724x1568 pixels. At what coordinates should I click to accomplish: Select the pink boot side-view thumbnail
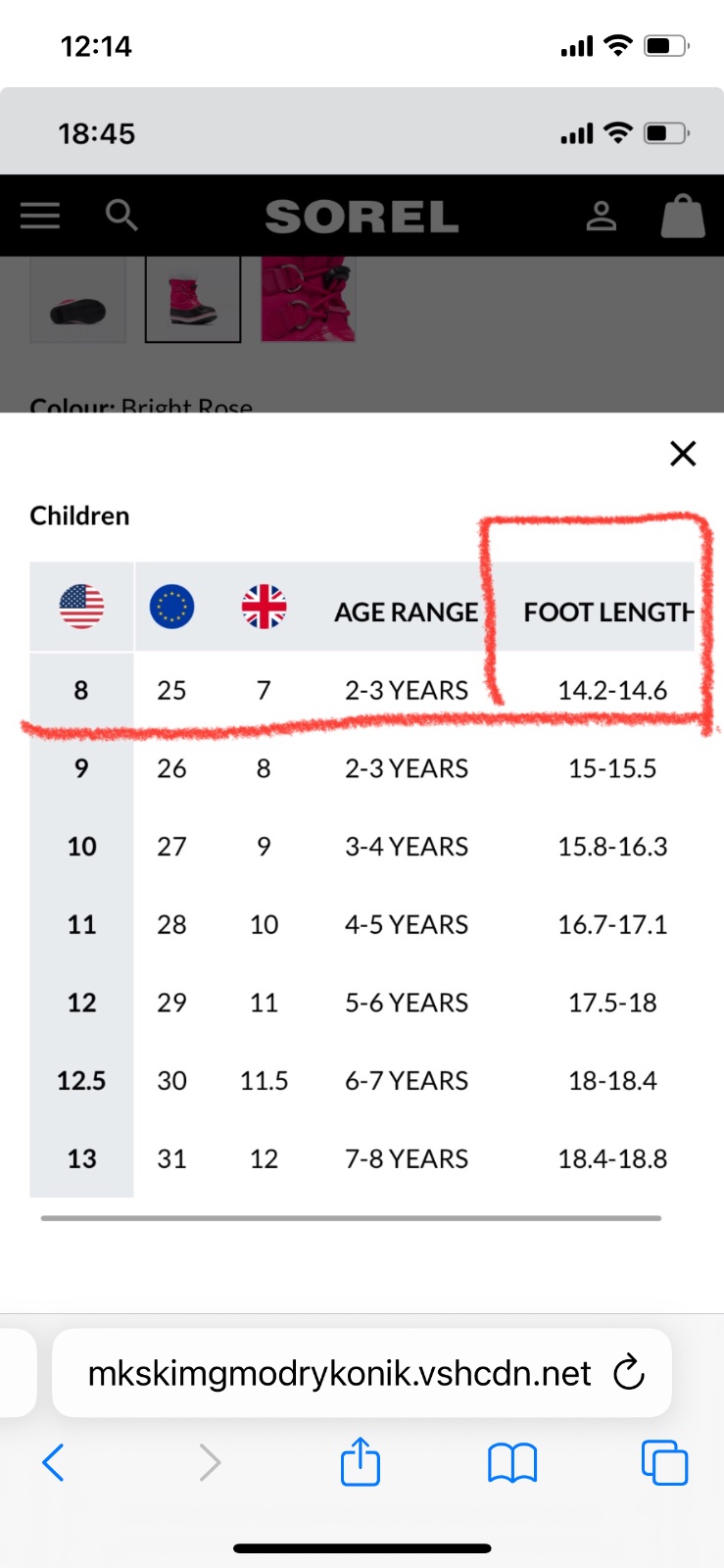[x=193, y=300]
